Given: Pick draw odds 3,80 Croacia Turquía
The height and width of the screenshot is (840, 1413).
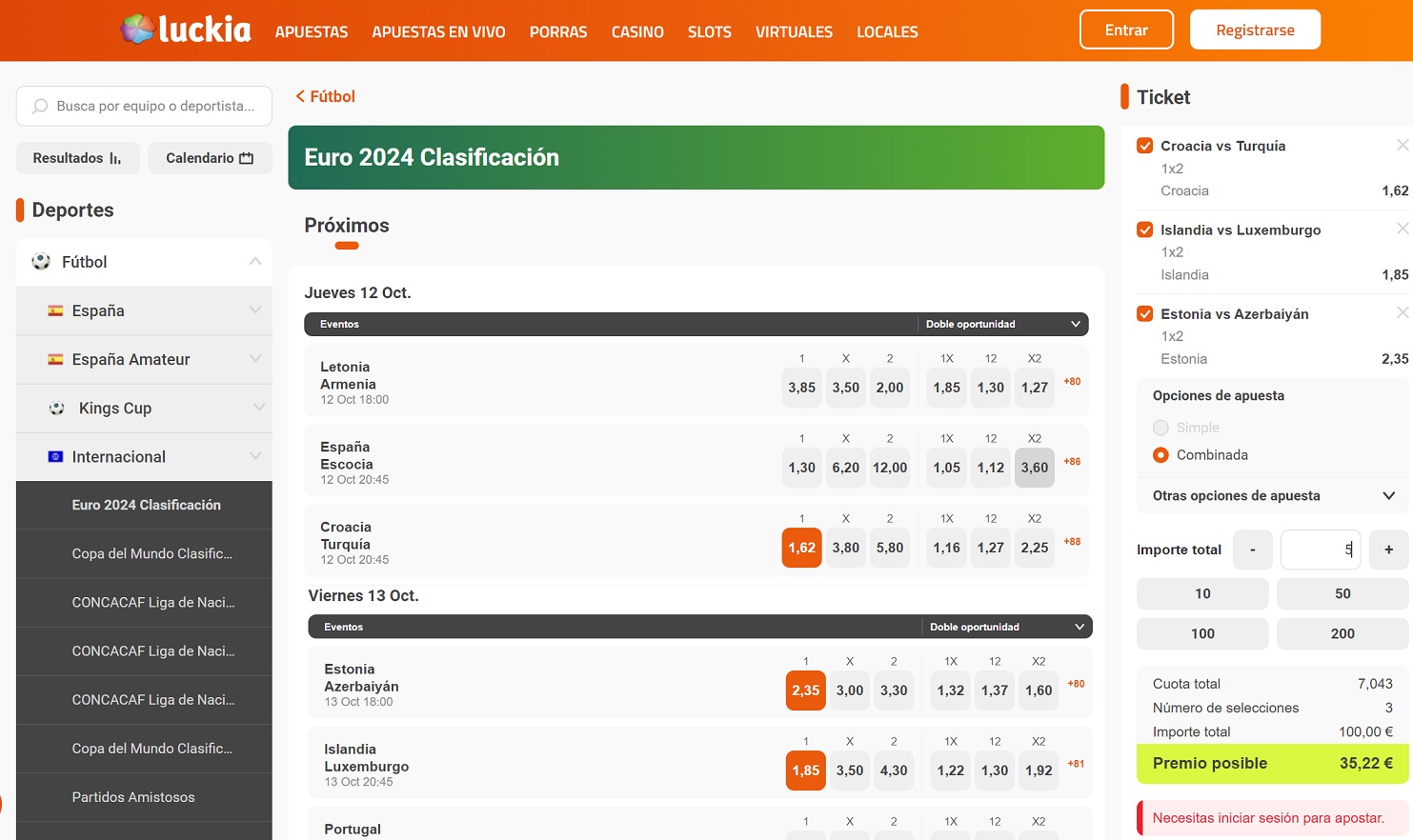Looking at the screenshot, I should pyautogui.click(x=845, y=548).
